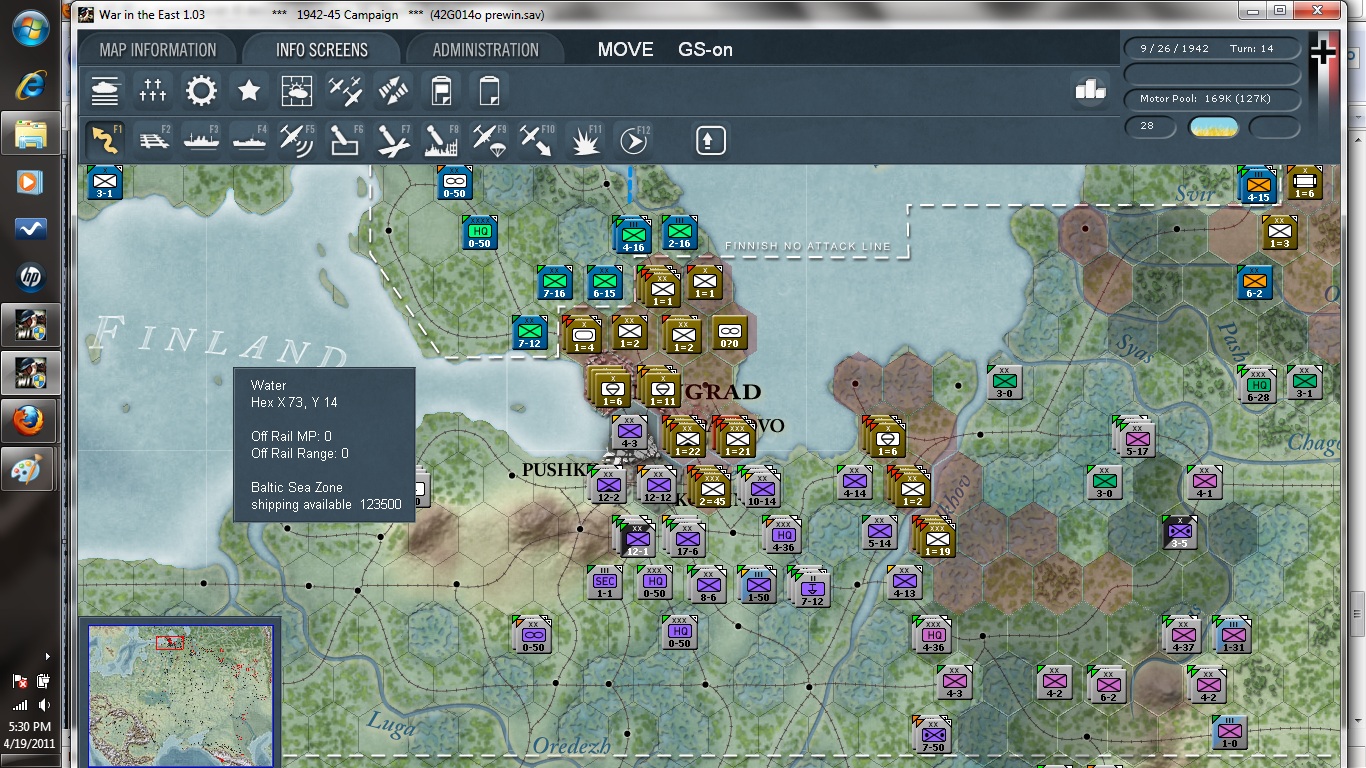Select the 12-2 German infantry unit
The image size is (1366, 768).
pyautogui.click(x=609, y=485)
